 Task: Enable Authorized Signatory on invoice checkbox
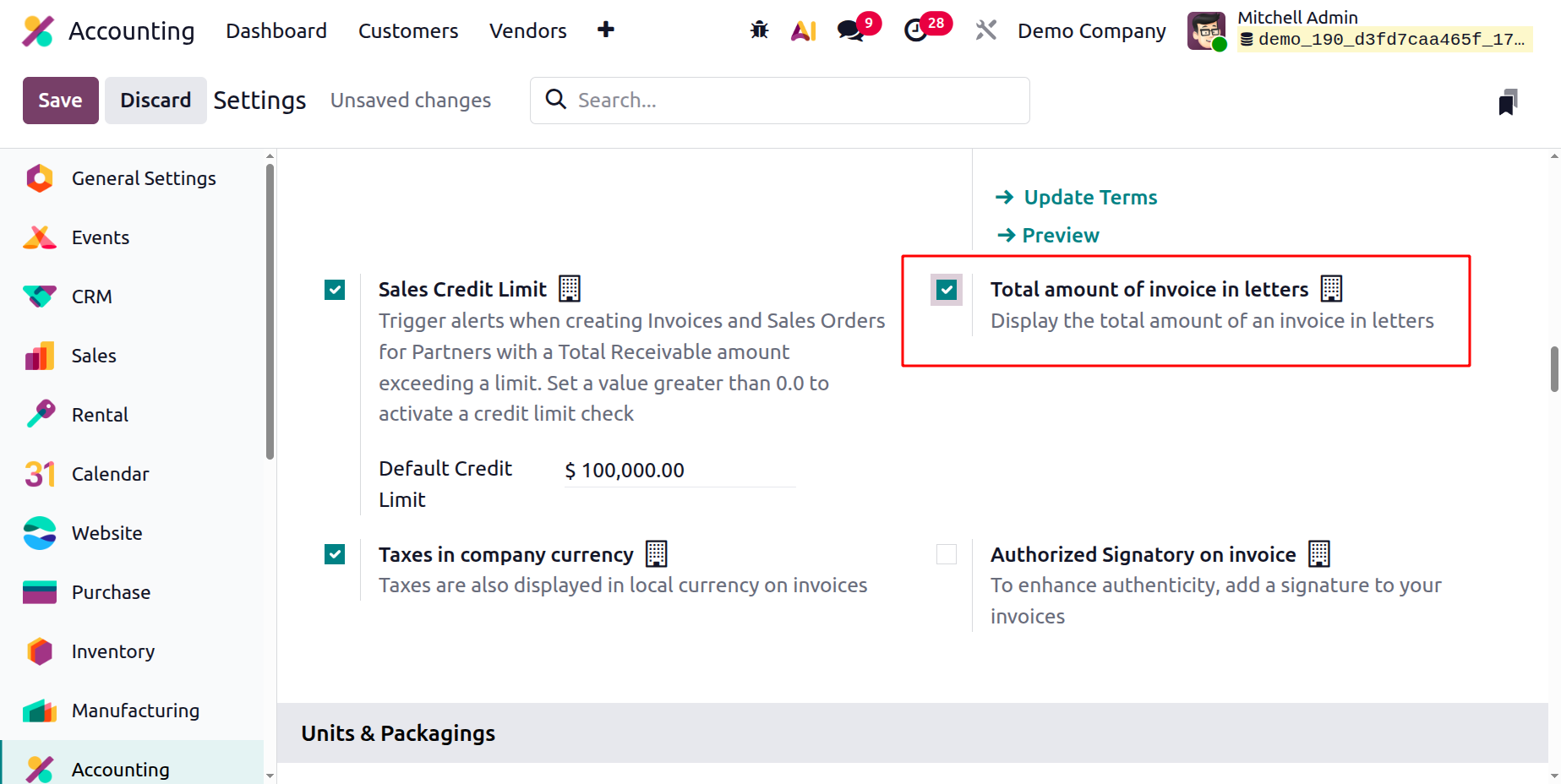tap(947, 554)
